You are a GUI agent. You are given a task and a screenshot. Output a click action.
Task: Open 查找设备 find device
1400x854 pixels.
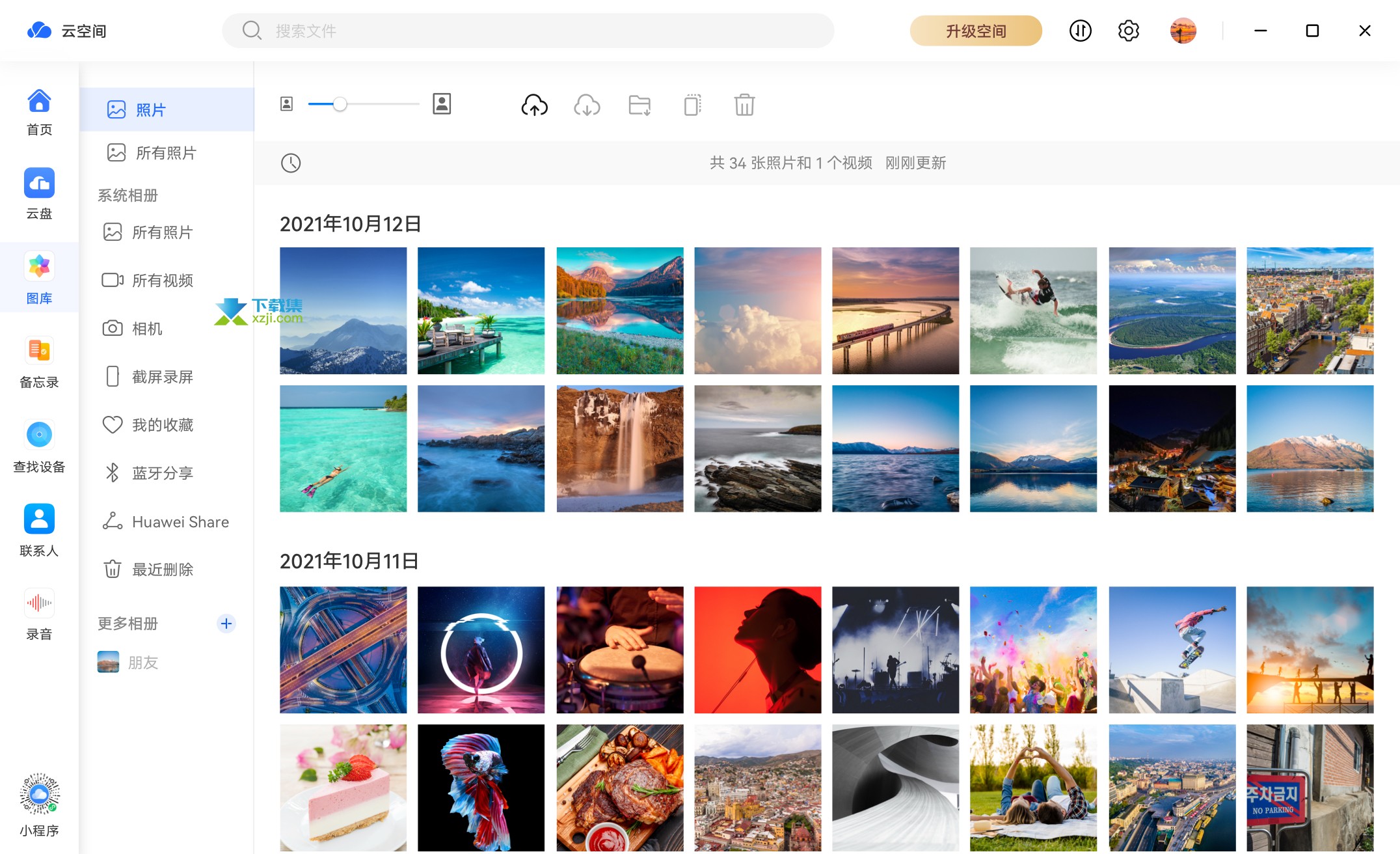(x=39, y=447)
